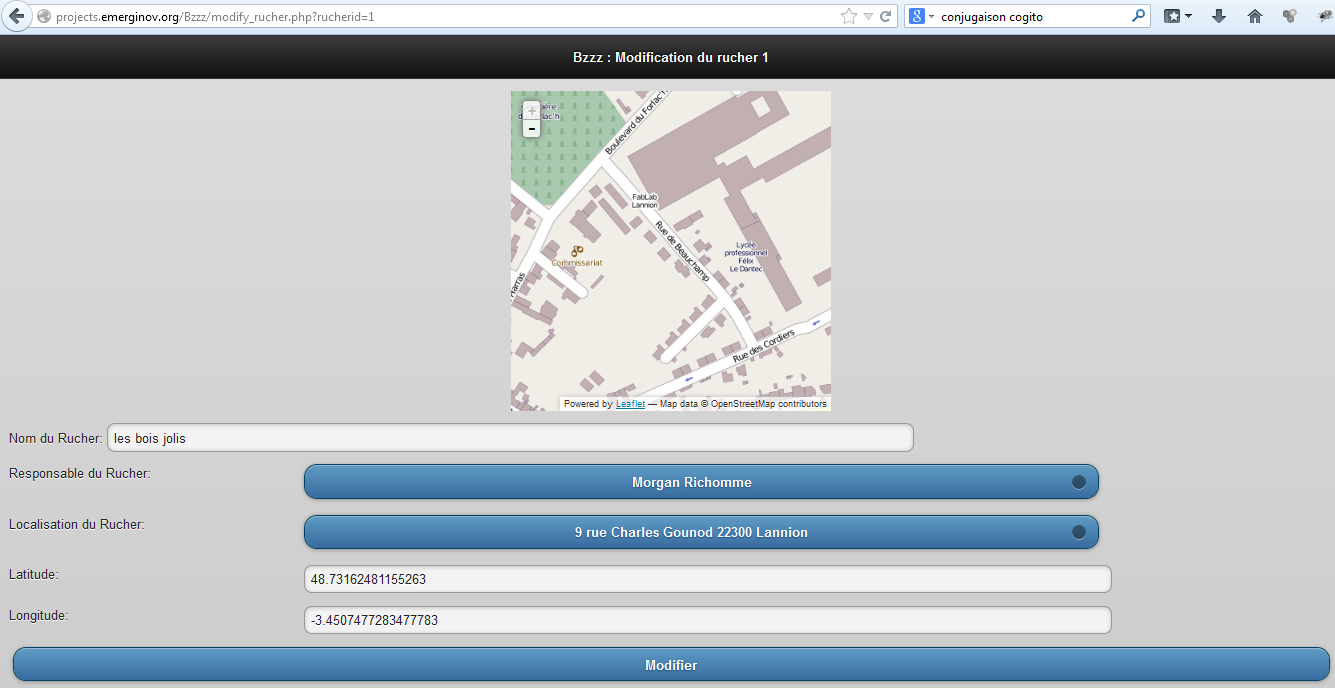Bookmark this page with the star icon

[849, 16]
